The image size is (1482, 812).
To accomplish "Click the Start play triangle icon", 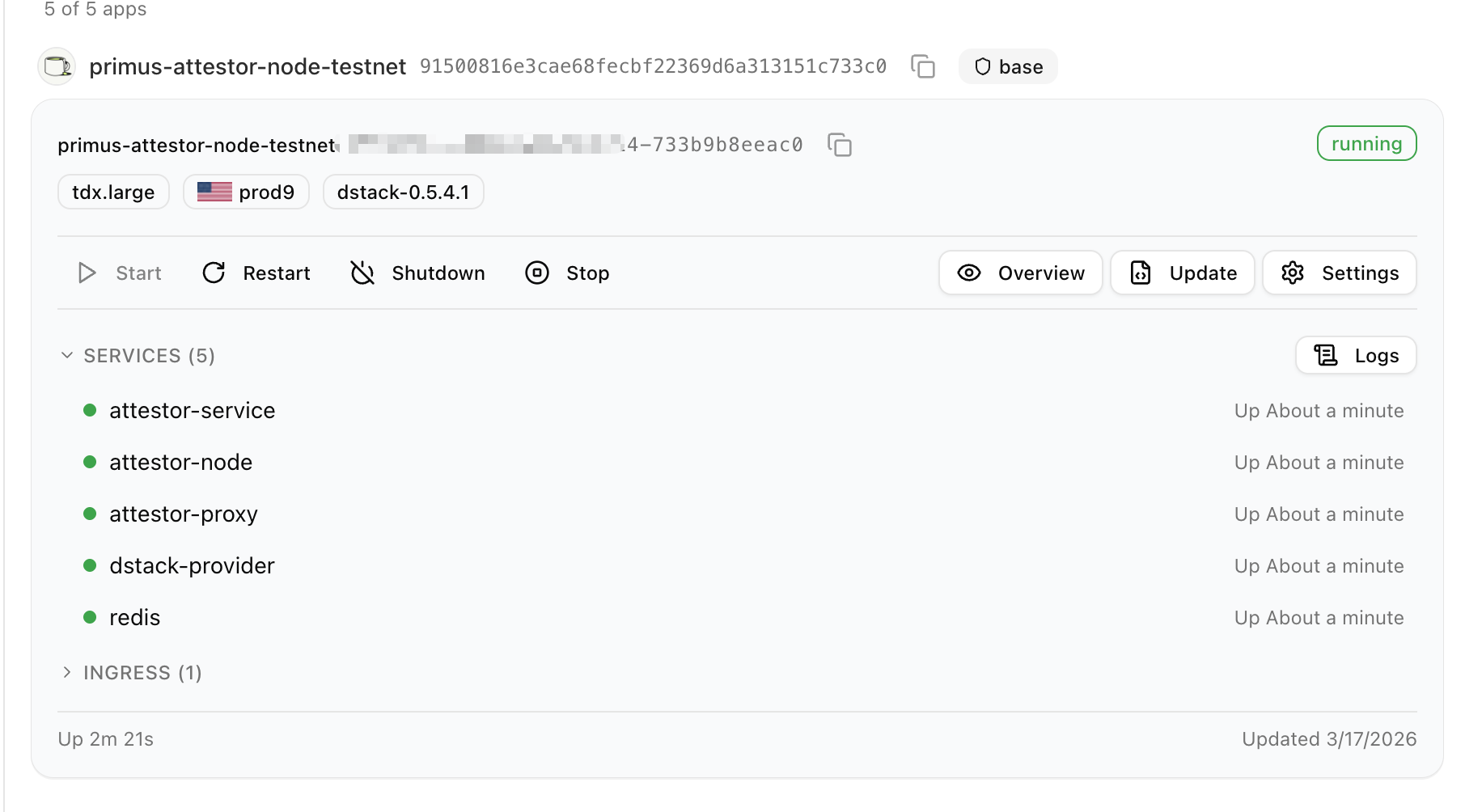I will (x=87, y=273).
